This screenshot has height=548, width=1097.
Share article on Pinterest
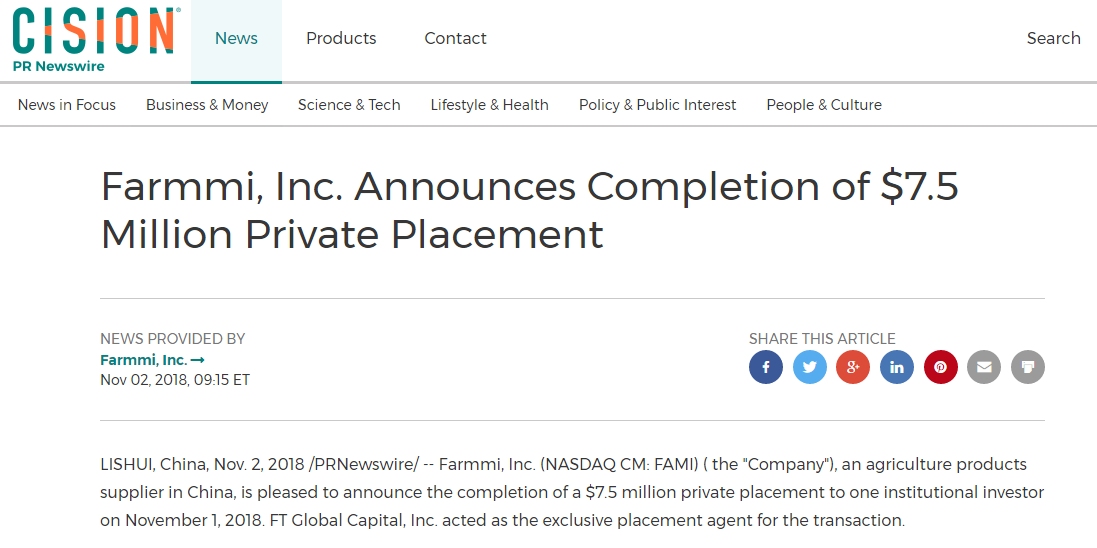tap(940, 367)
